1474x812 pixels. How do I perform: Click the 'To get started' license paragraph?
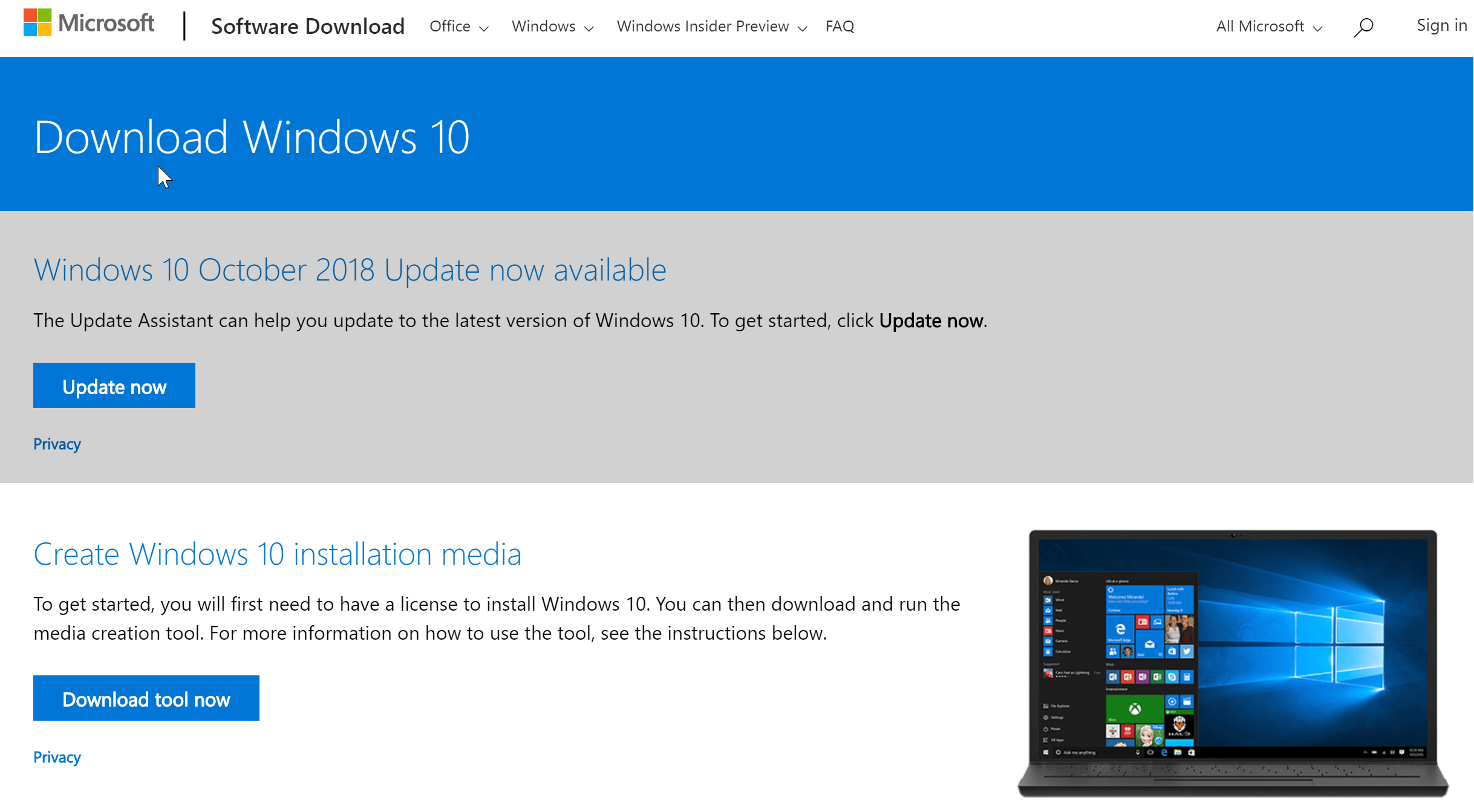tap(497, 619)
